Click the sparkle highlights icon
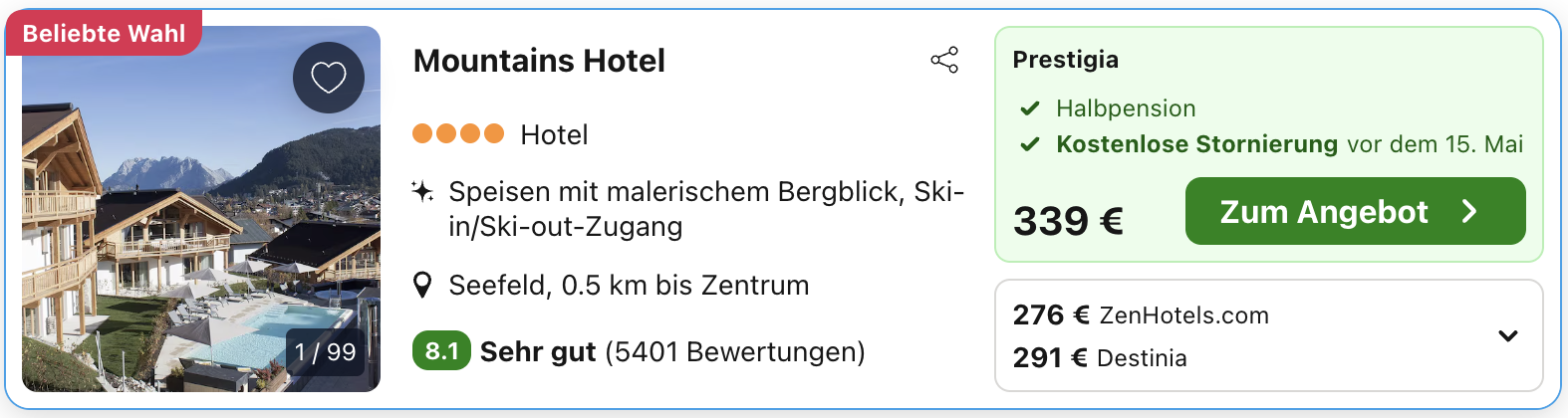1568x418 pixels. click(x=422, y=191)
